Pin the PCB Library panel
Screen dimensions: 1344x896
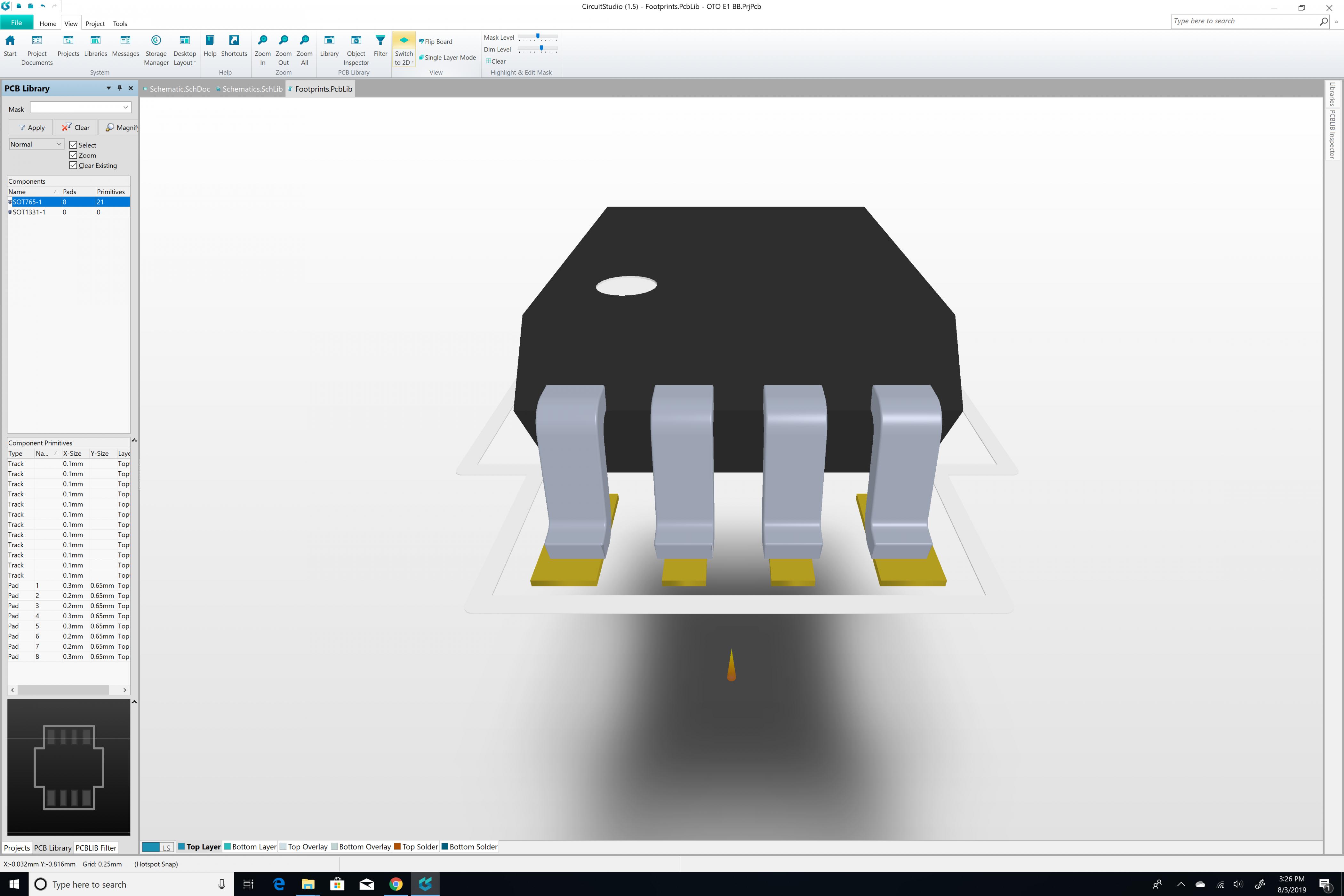(119, 88)
